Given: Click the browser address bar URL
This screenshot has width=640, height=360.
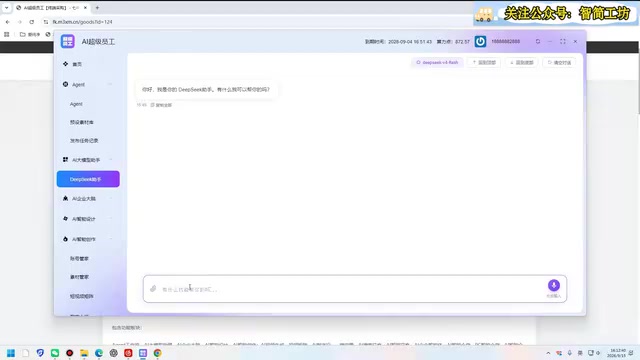Looking at the screenshot, I should (x=82, y=22).
